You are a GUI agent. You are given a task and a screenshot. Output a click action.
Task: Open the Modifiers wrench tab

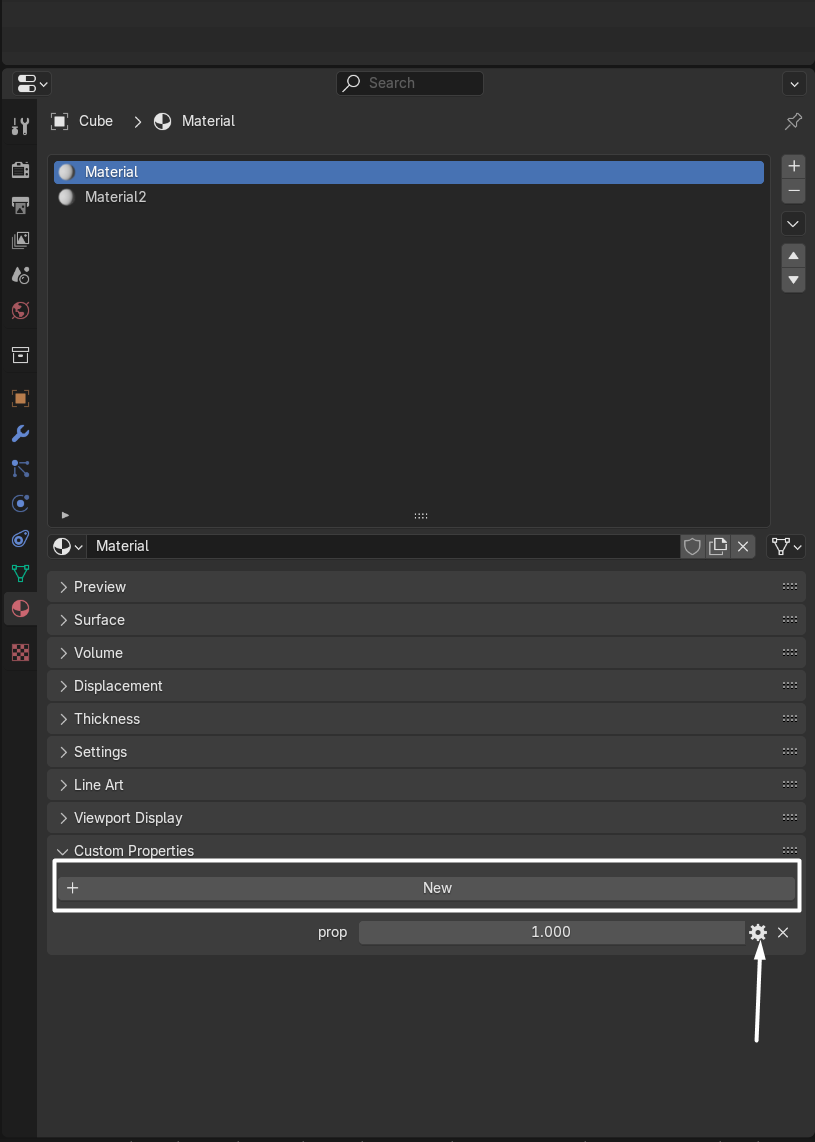pos(20,433)
